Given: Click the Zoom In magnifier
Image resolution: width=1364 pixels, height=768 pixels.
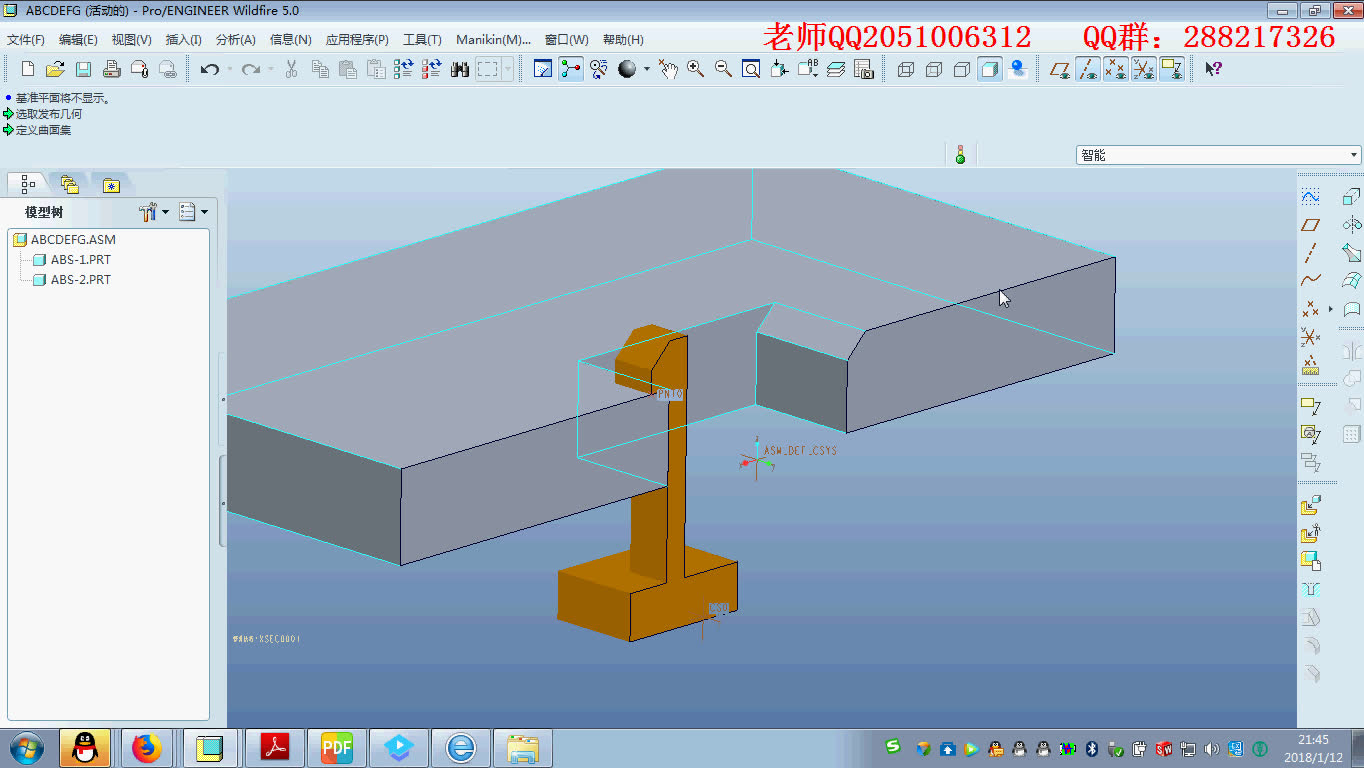Looking at the screenshot, I should [695, 69].
